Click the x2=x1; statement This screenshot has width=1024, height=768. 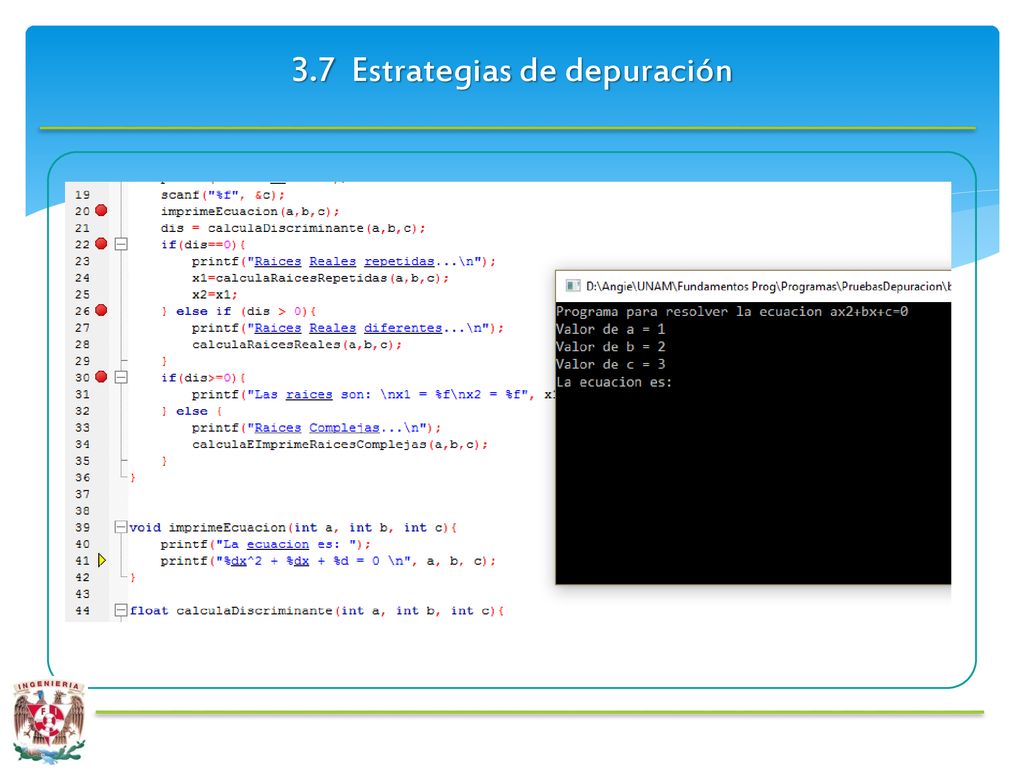215,295
